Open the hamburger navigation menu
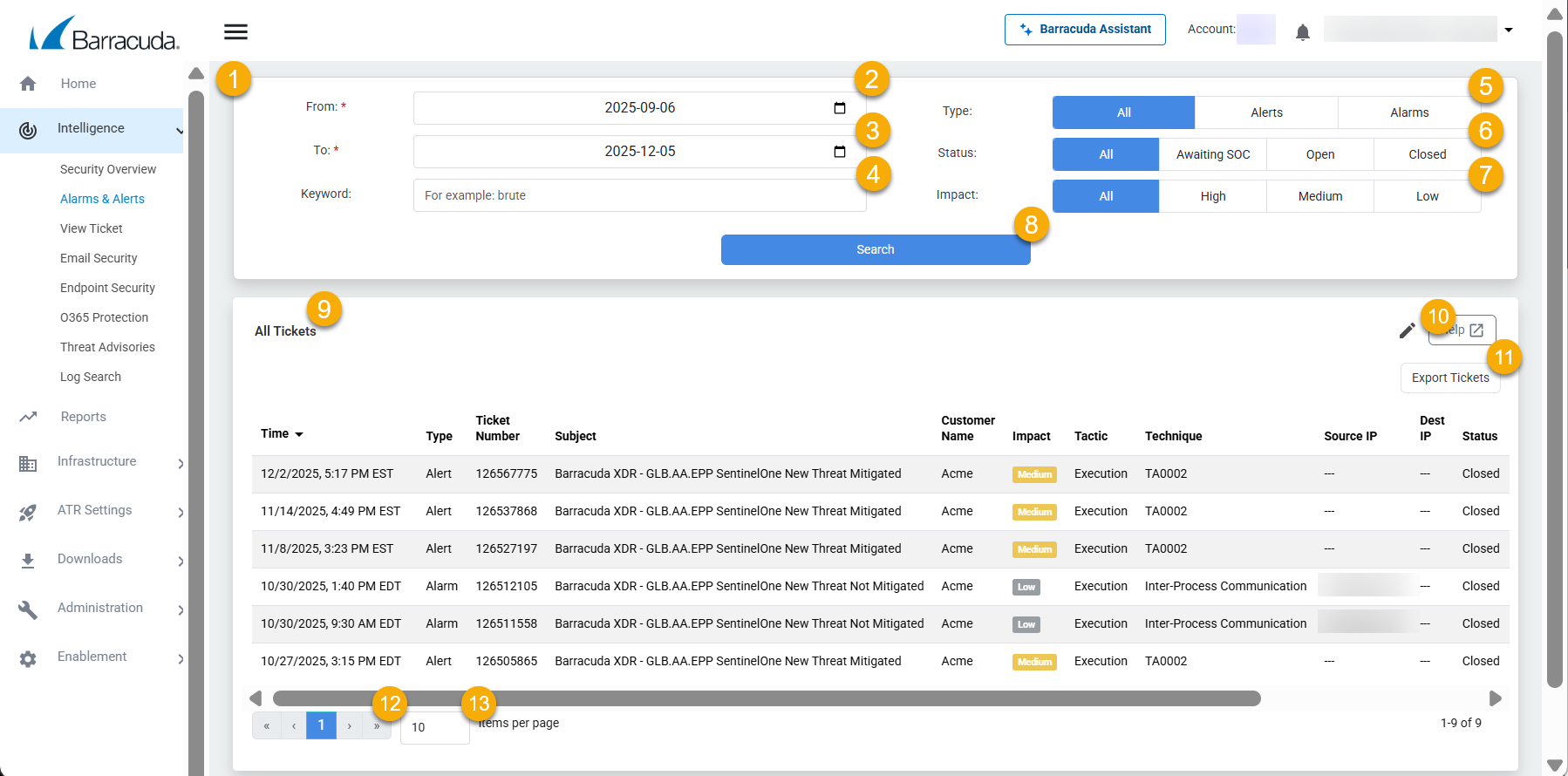 coord(235,32)
